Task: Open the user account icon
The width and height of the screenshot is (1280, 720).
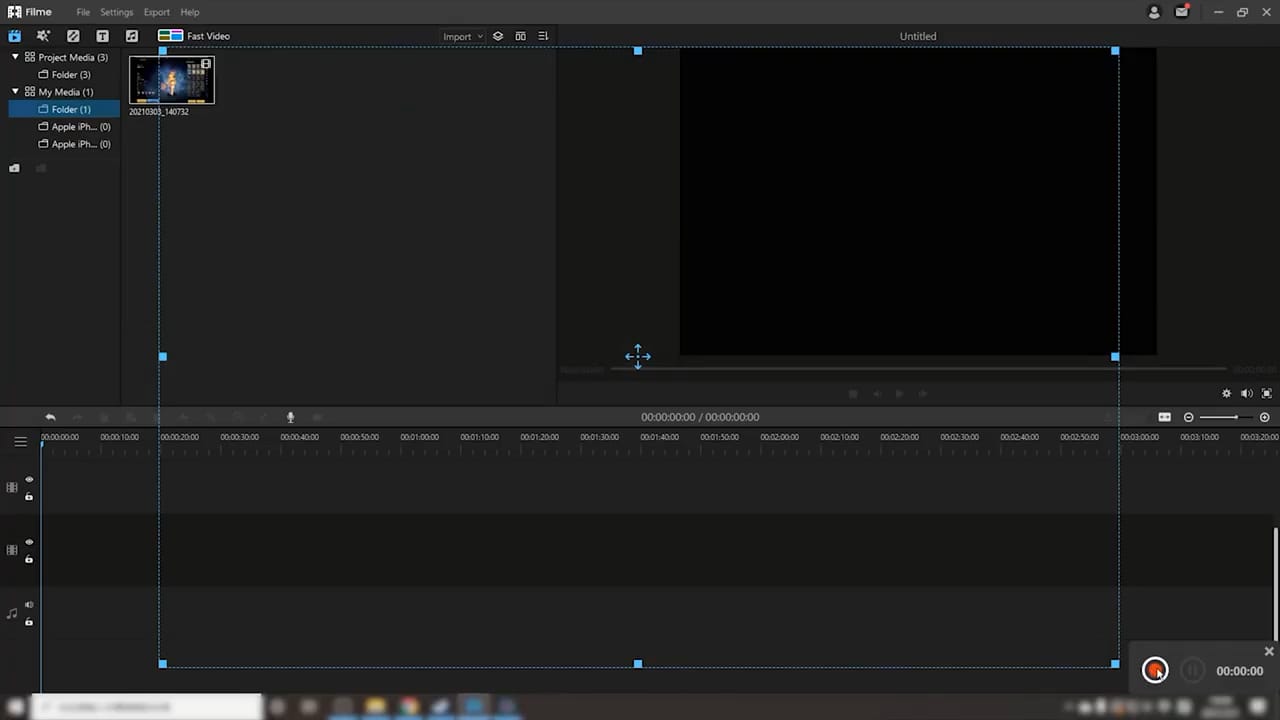Action: point(1154,12)
